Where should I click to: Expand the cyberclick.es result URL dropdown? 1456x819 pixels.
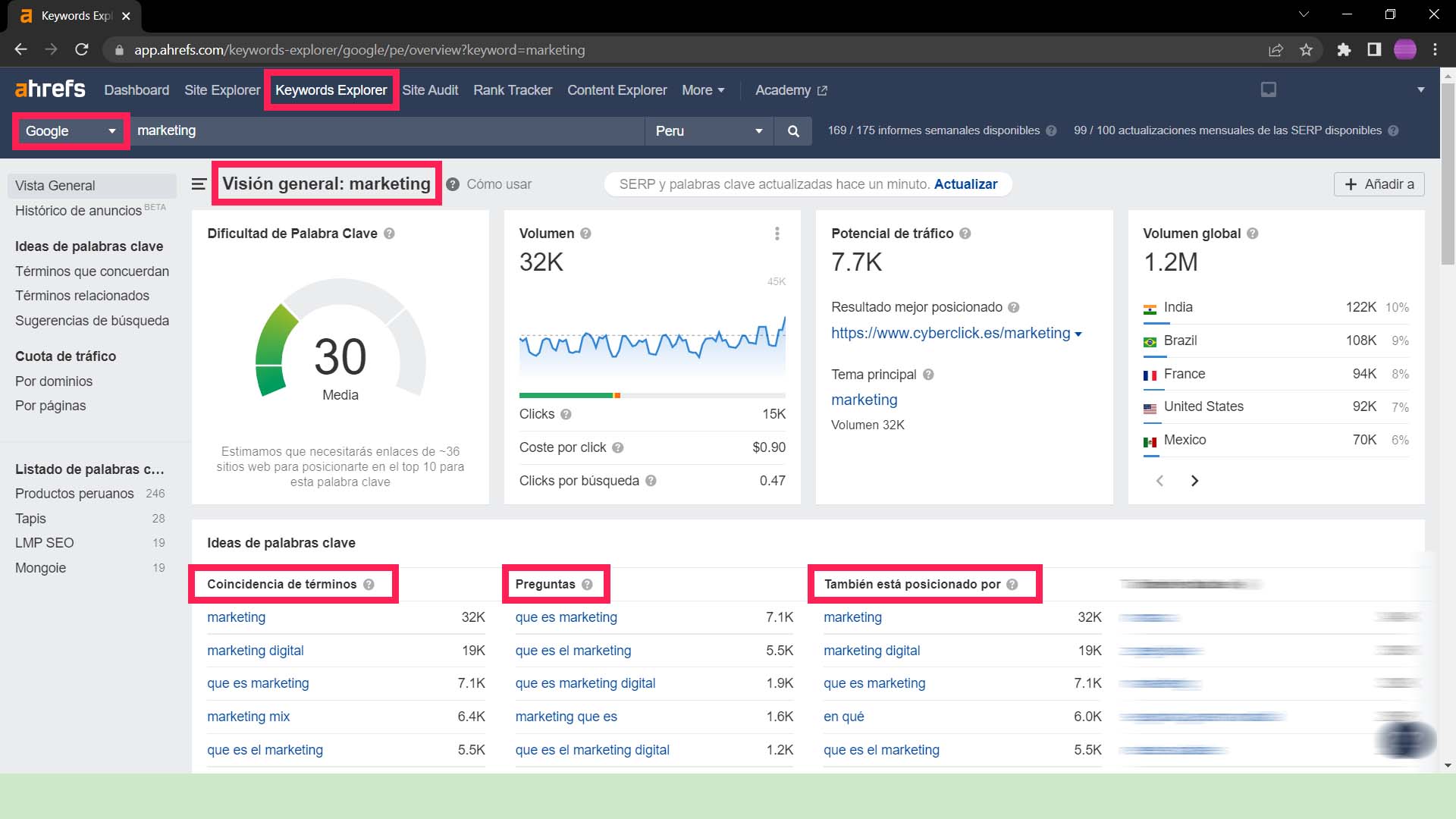tap(1078, 334)
